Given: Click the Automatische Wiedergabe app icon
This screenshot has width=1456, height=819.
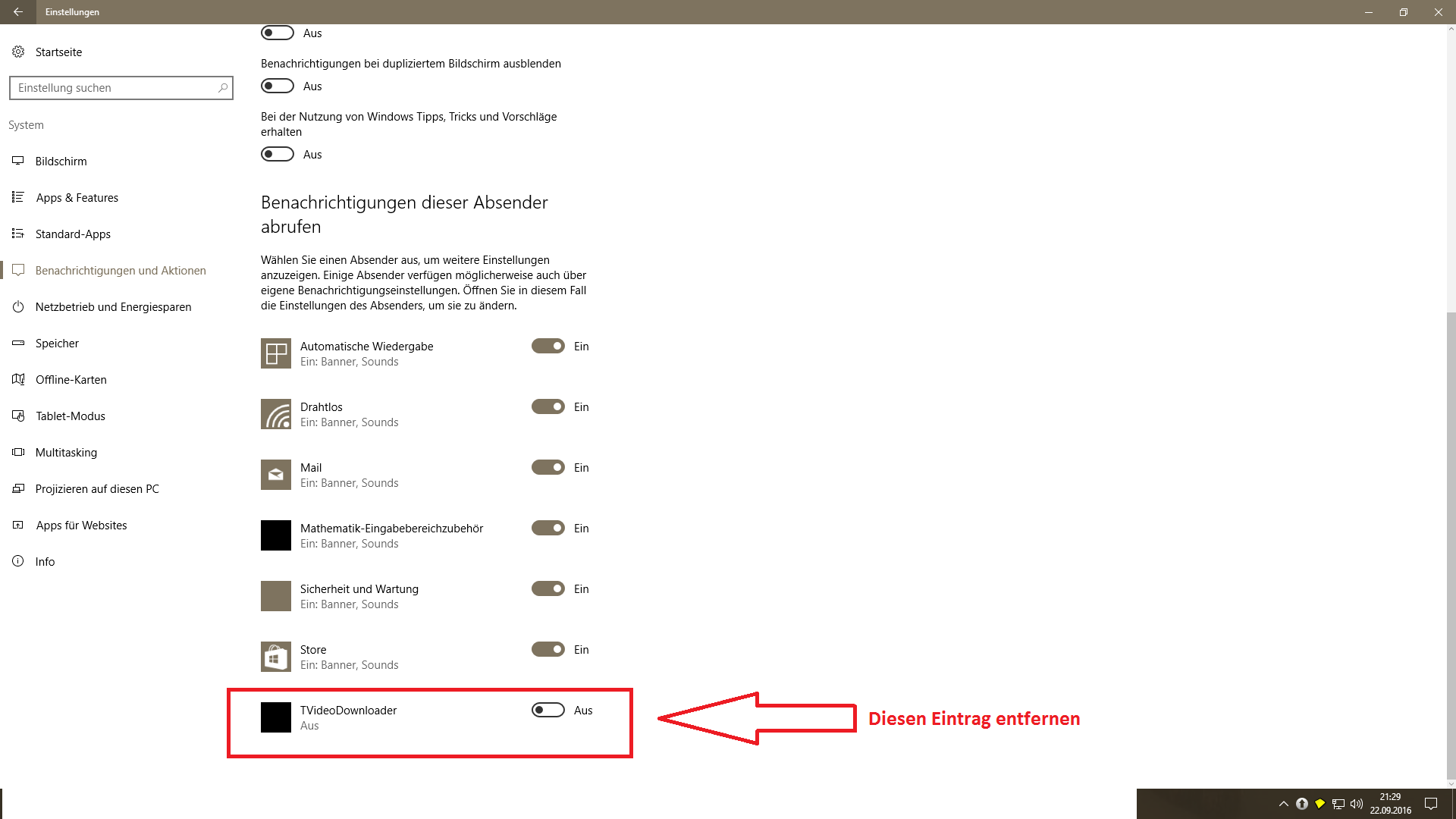Looking at the screenshot, I should (275, 353).
